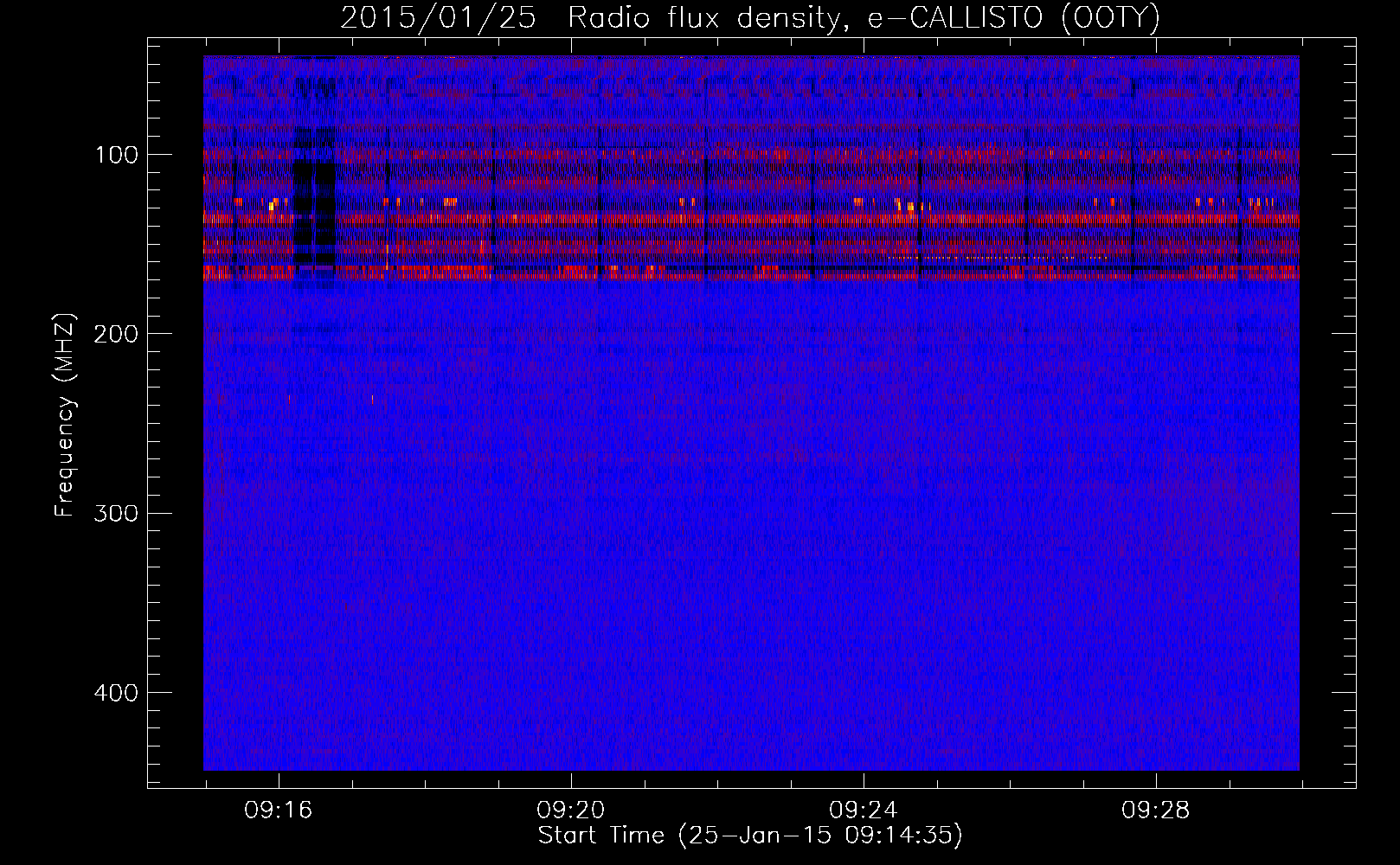Click the 'Start Time (25-Jan-15 09:14:35)' x-axis label
The image size is (1400, 865).
[x=750, y=836]
